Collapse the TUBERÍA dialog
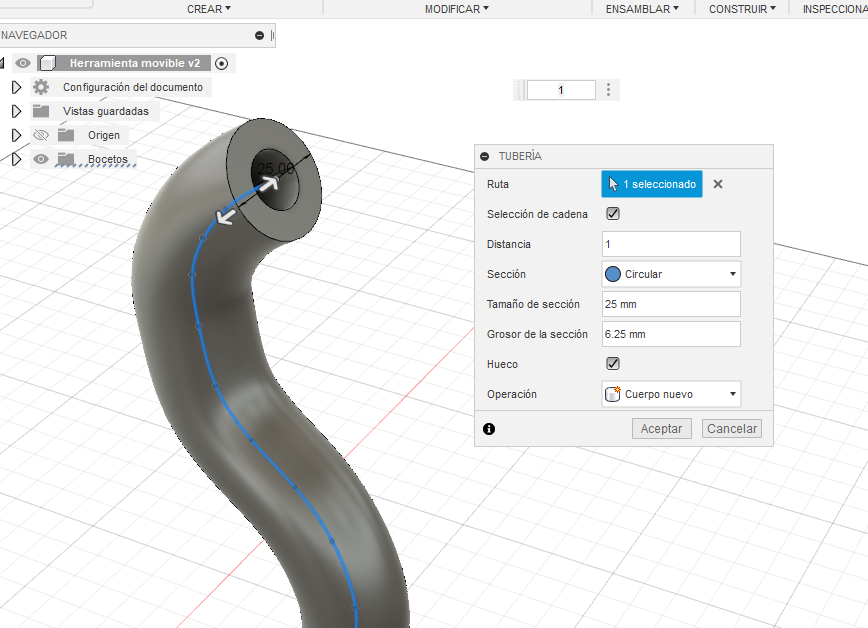This screenshot has height=628, width=868. 485,157
